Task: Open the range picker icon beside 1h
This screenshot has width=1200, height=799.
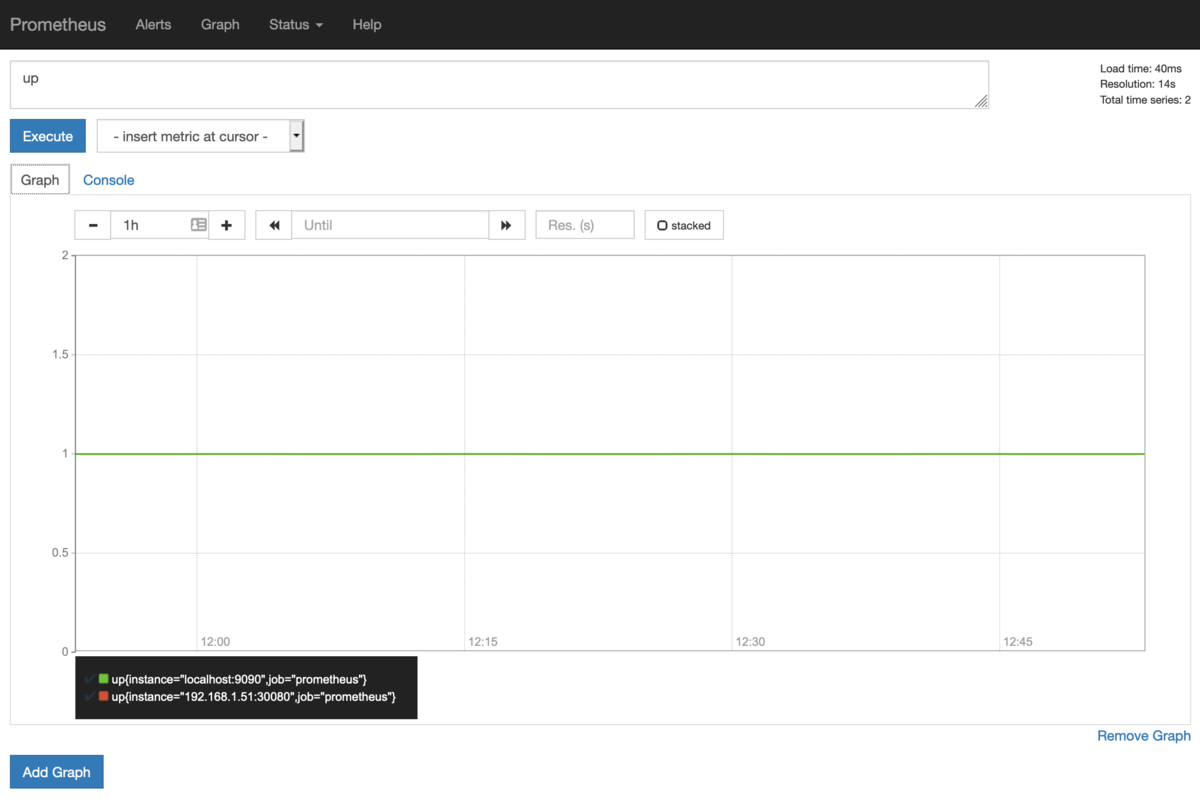Action: [x=198, y=225]
